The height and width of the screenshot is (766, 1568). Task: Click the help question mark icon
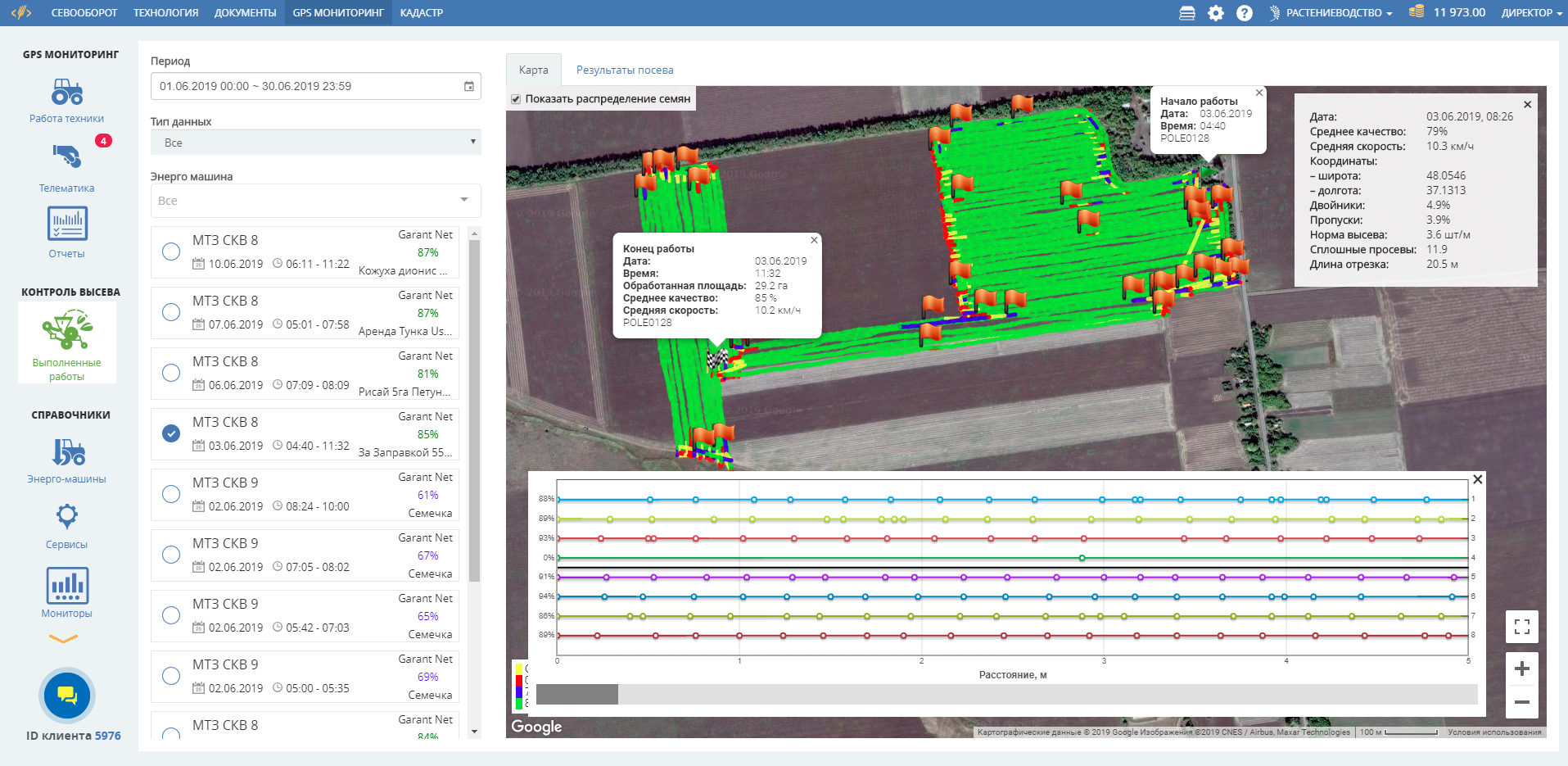(x=1244, y=13)
